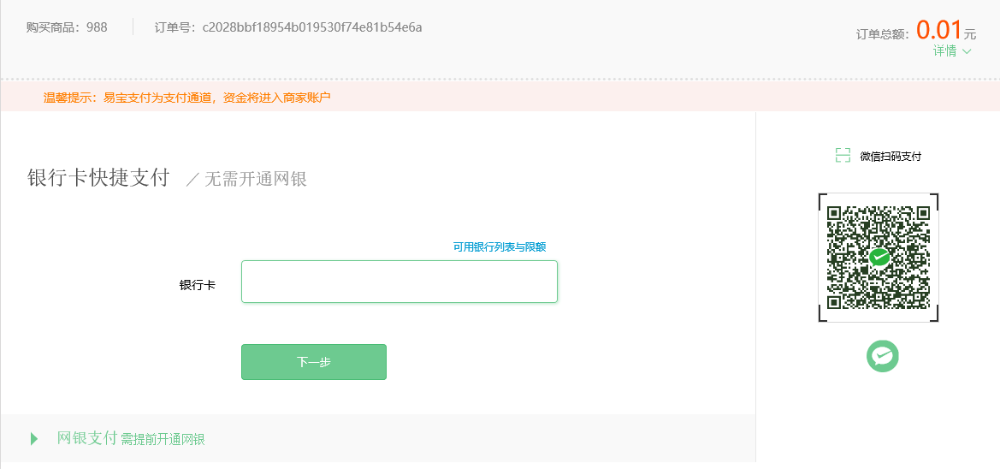The image size is (1000, 469).
Task: Click the 温馨提示 notice banner text
Action: 187,98
